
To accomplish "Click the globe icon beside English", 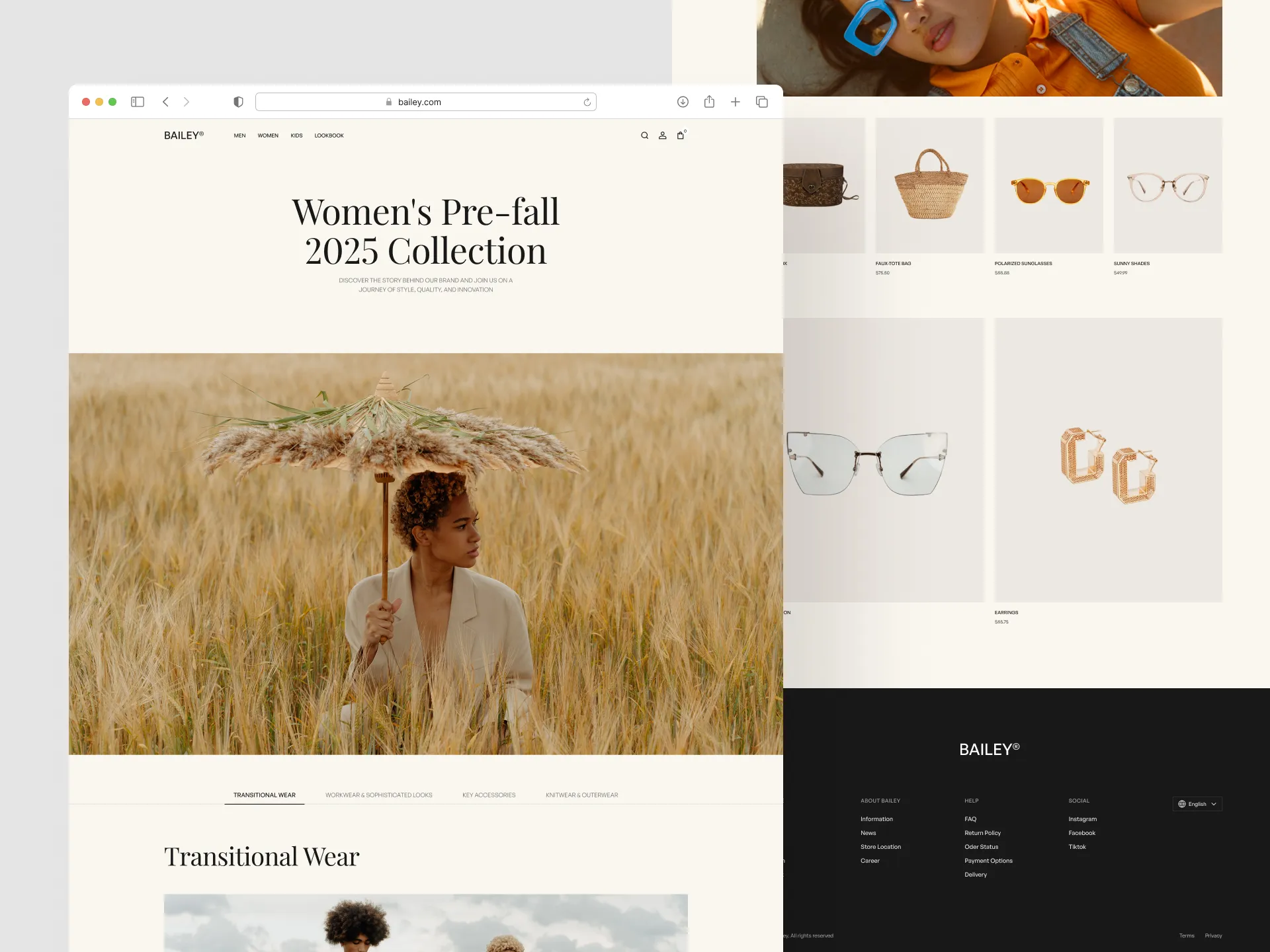I will pyautogui.click(x=1182, y=804).
